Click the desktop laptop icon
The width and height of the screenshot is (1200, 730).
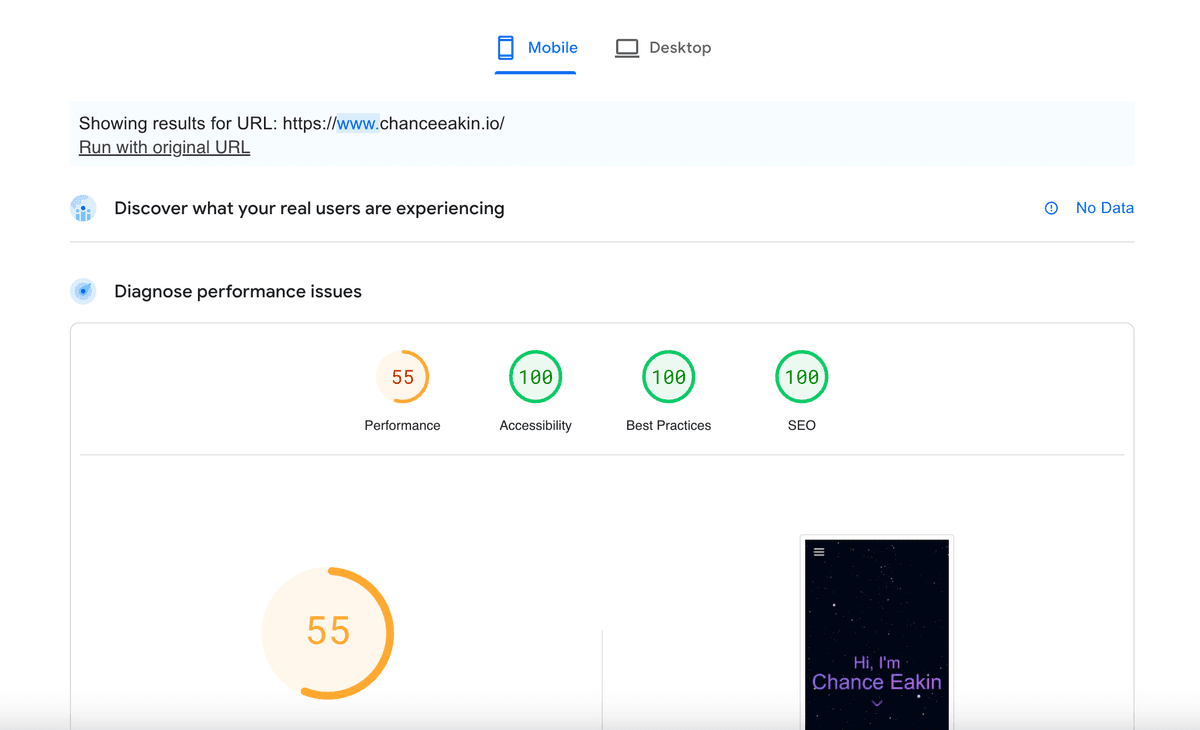(627, 48)
